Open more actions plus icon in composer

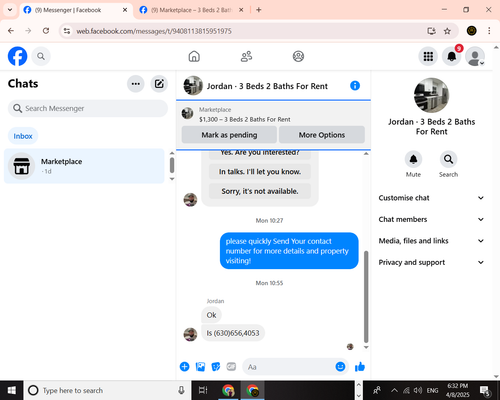(184, 367)
